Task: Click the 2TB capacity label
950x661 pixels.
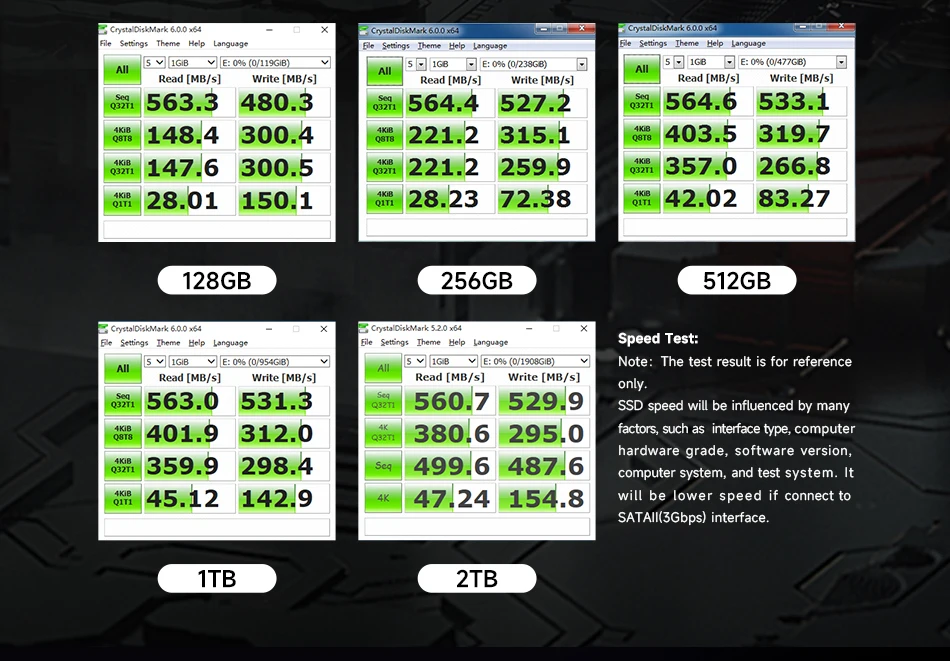Action: 477,579
